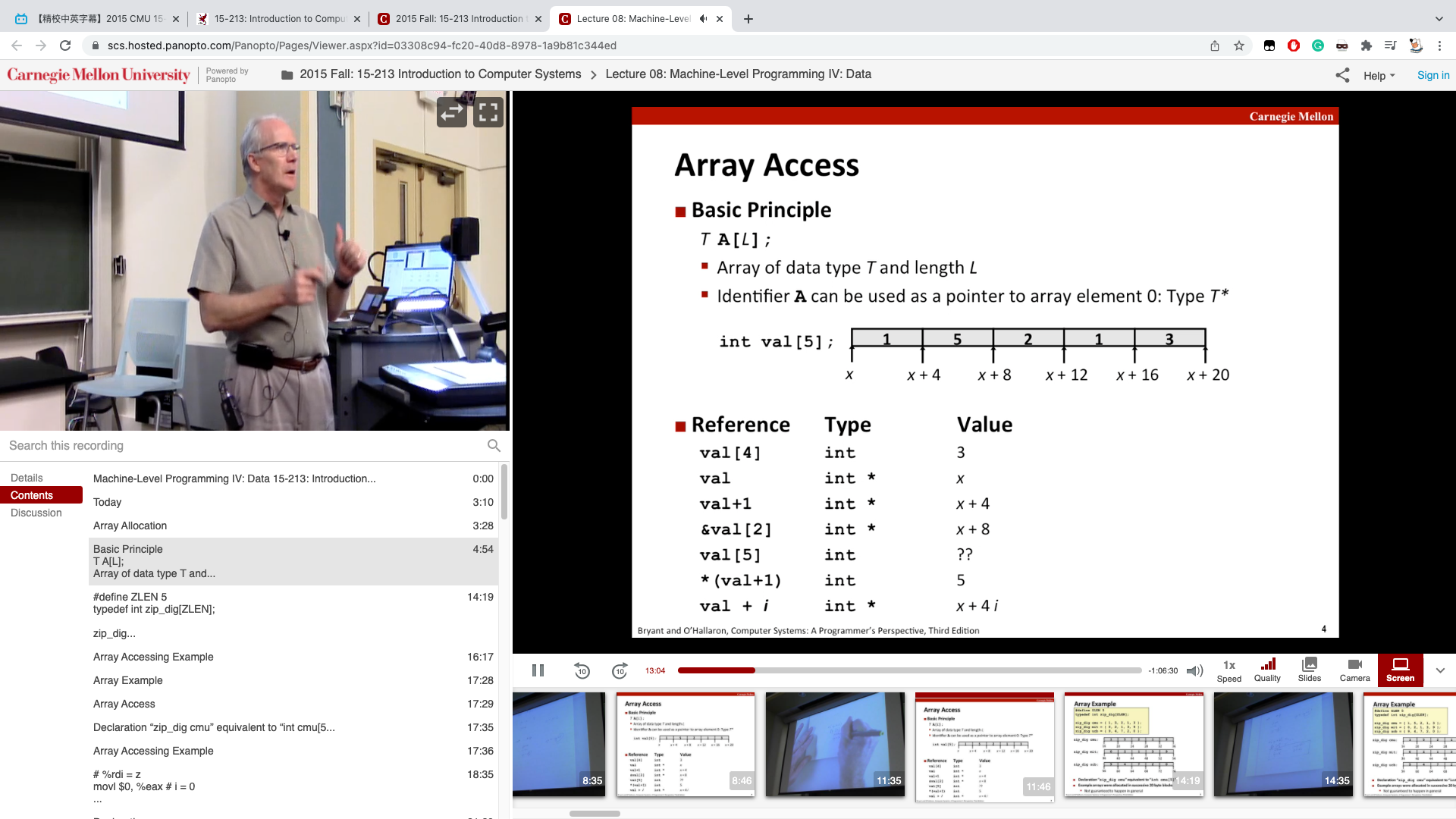Open the profile avatar icon

click(x=1415, y=45)
